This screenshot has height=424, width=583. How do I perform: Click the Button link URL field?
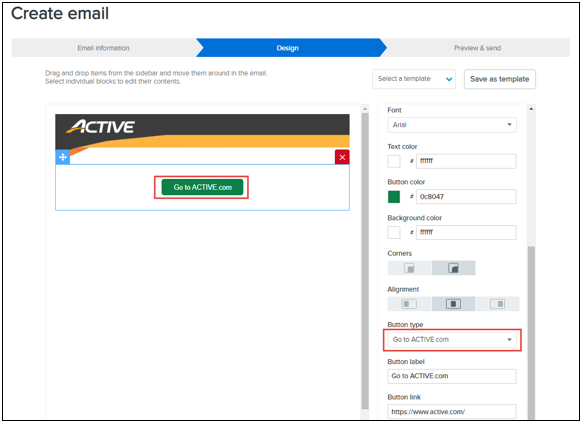click(x=452, y=412)
